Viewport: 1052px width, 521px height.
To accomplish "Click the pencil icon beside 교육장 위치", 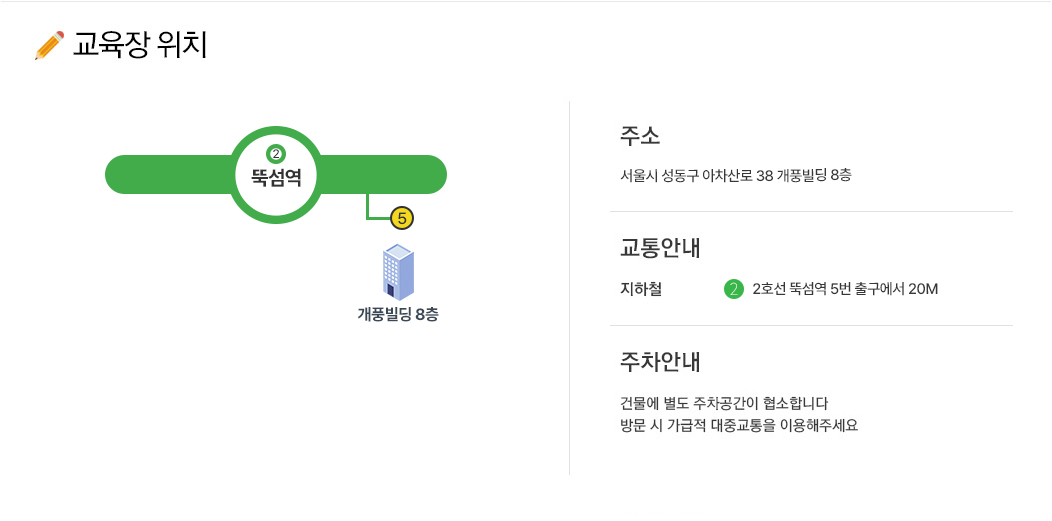I will tap(49, 46).
